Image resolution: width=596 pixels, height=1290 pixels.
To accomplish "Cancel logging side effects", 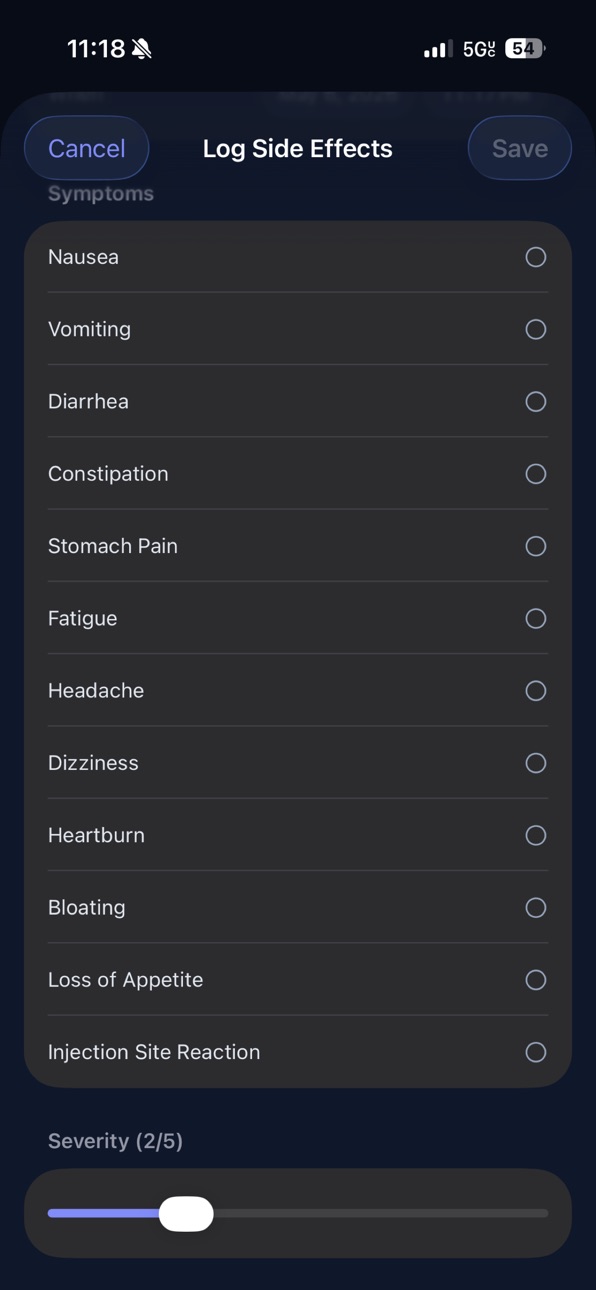I will pos(87,148).
